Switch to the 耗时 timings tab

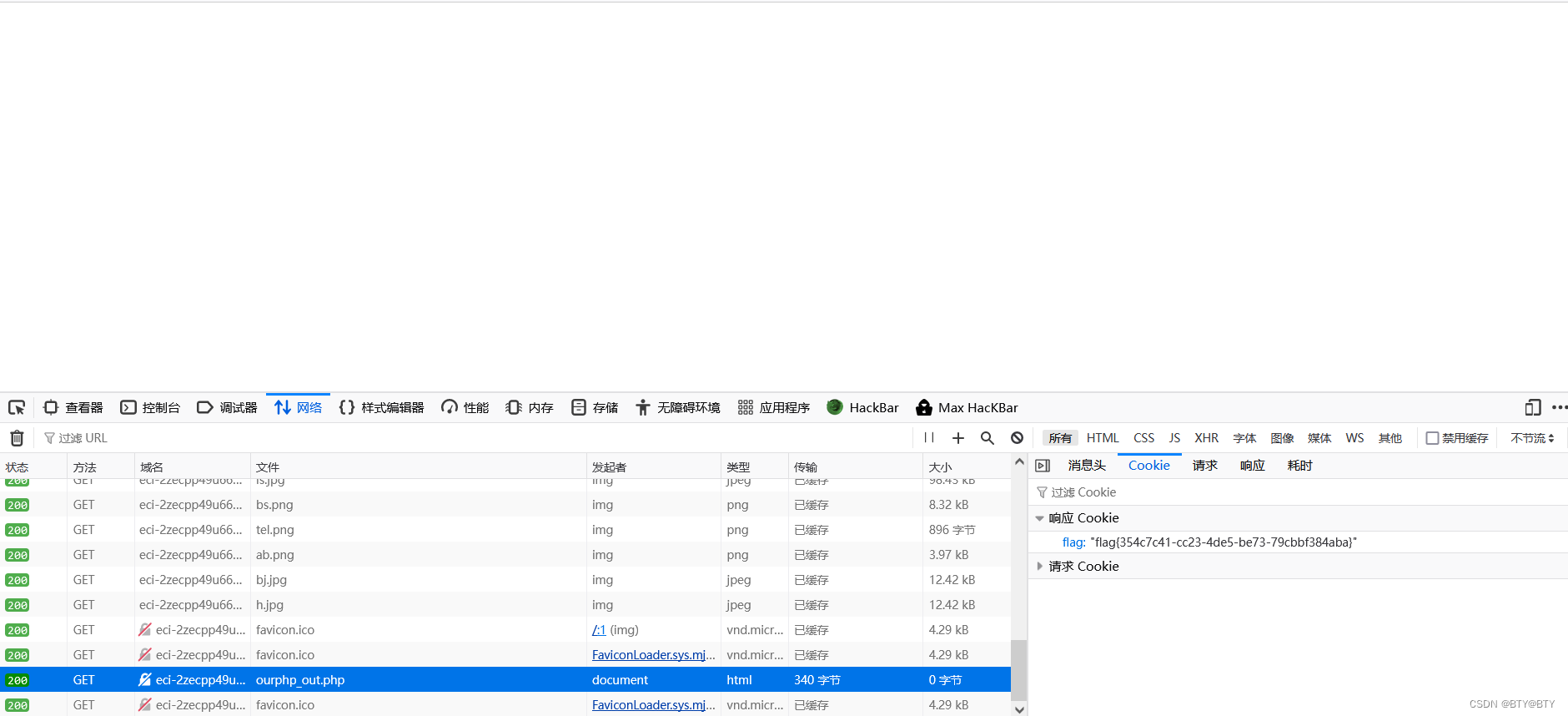pos(1299,466)
